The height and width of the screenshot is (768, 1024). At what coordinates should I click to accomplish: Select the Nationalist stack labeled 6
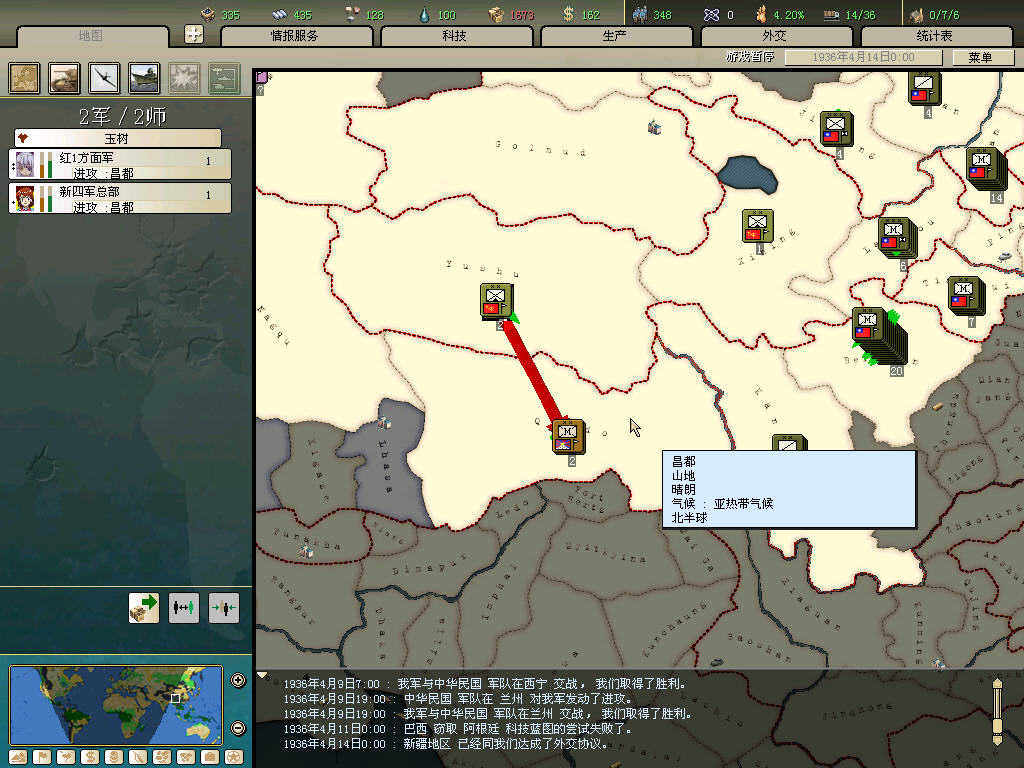click(x=898, y=238)
